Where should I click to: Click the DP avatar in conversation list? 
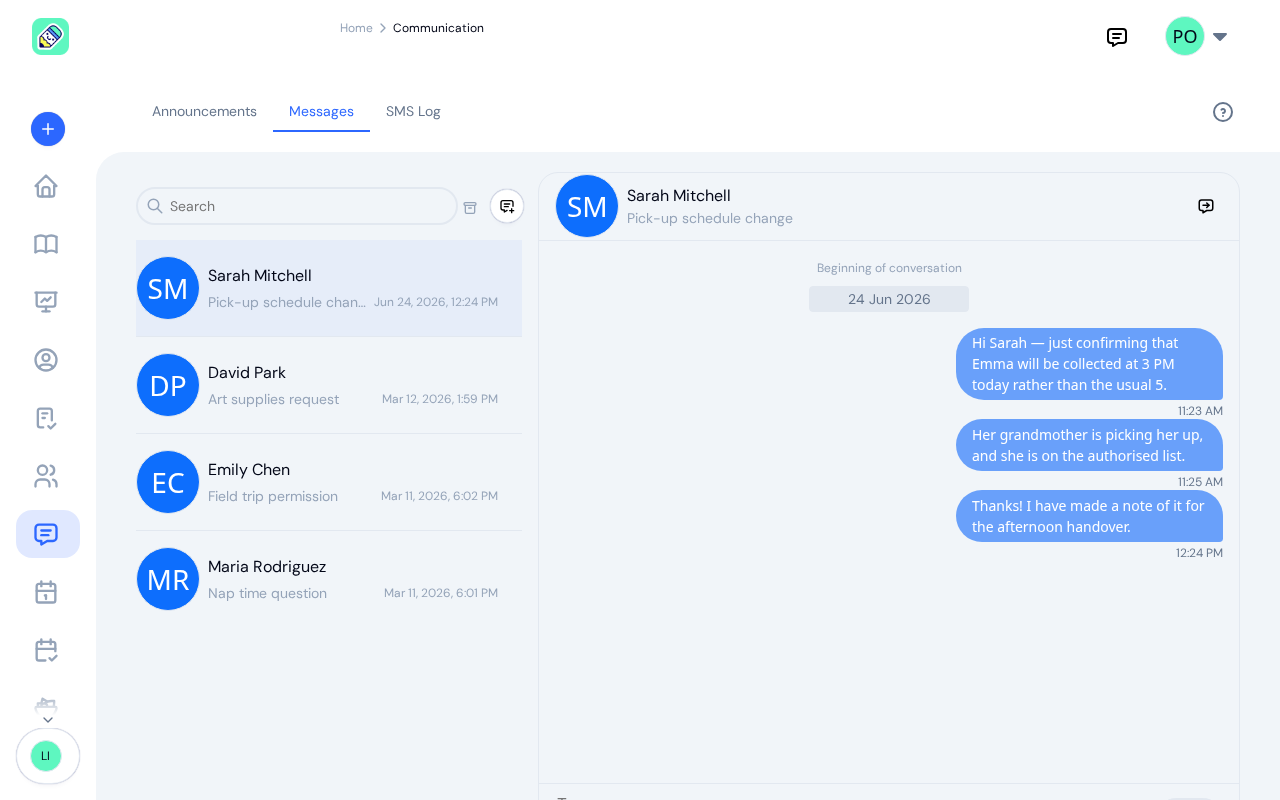[x=168, y=385]
